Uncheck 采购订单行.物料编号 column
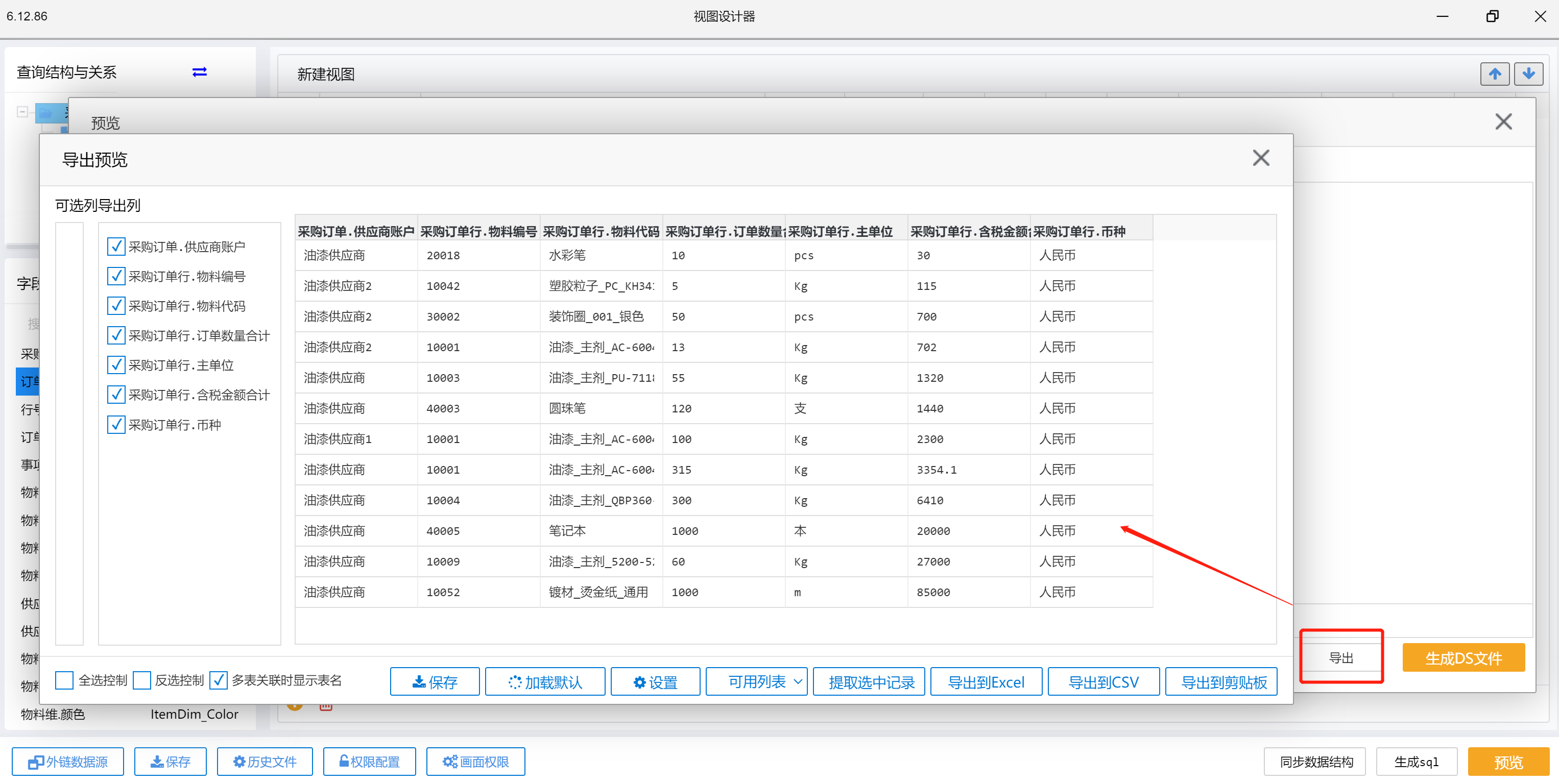The width and height of the screenshot is (1559, 784). [x=115, y=276]
